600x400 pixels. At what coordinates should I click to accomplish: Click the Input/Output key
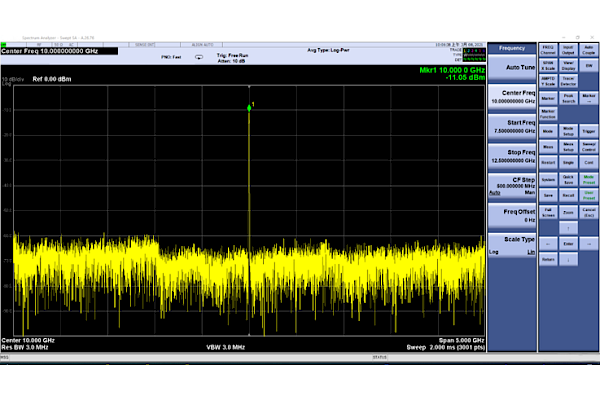(568, 50)
